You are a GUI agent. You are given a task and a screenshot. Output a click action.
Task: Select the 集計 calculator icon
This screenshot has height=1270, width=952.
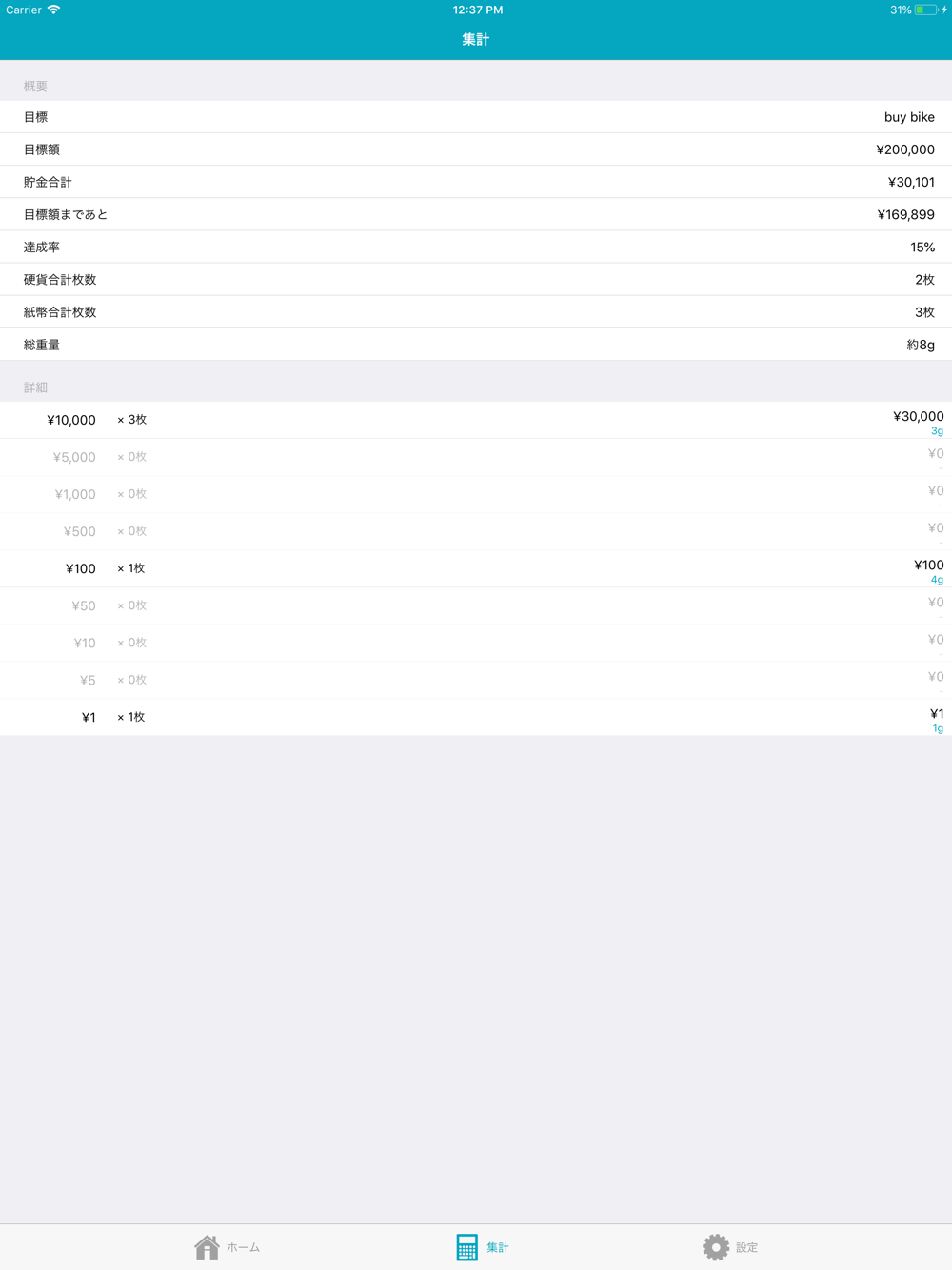pos(466,1246)
